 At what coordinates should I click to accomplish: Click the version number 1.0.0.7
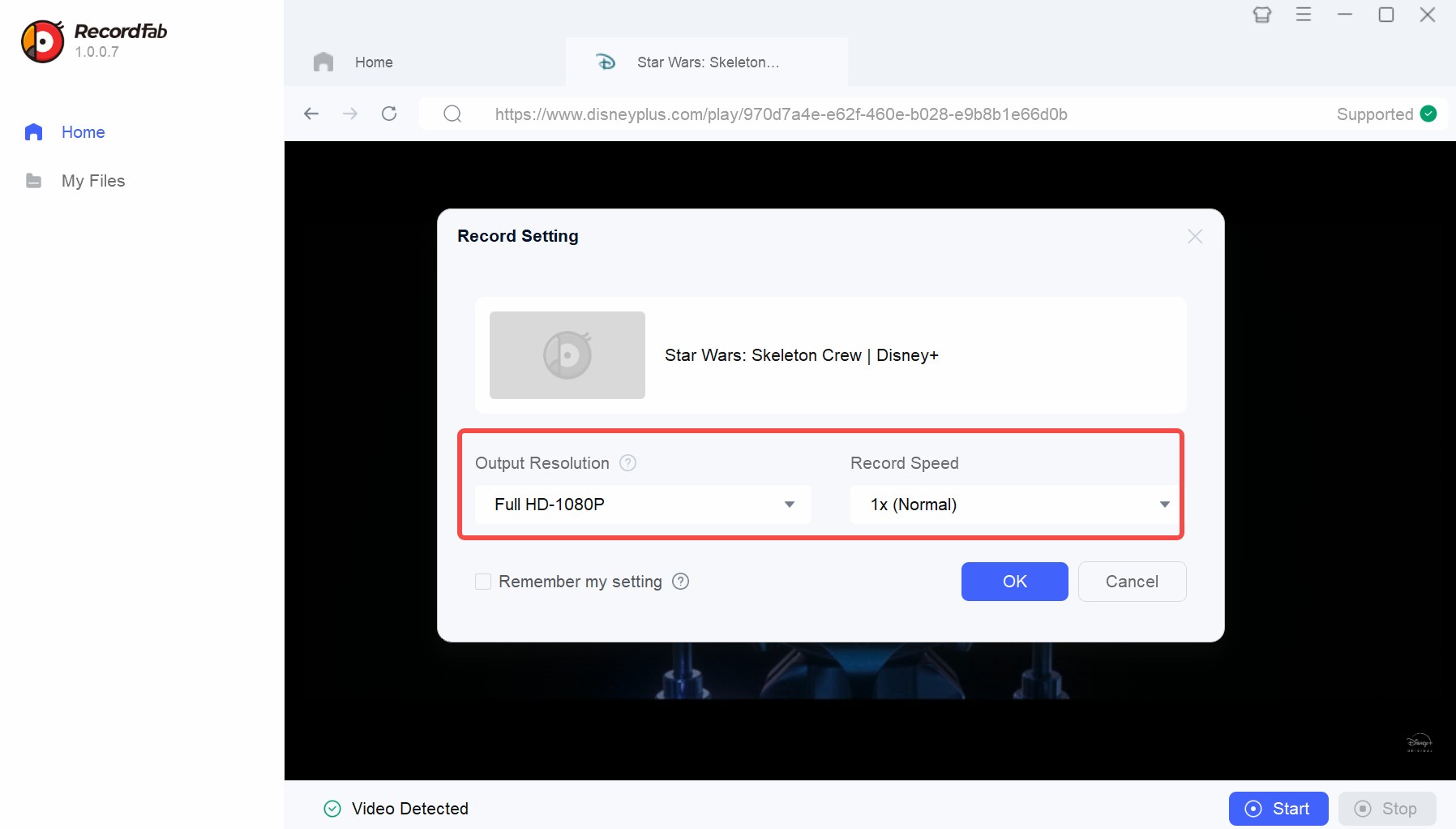(97, 52)
